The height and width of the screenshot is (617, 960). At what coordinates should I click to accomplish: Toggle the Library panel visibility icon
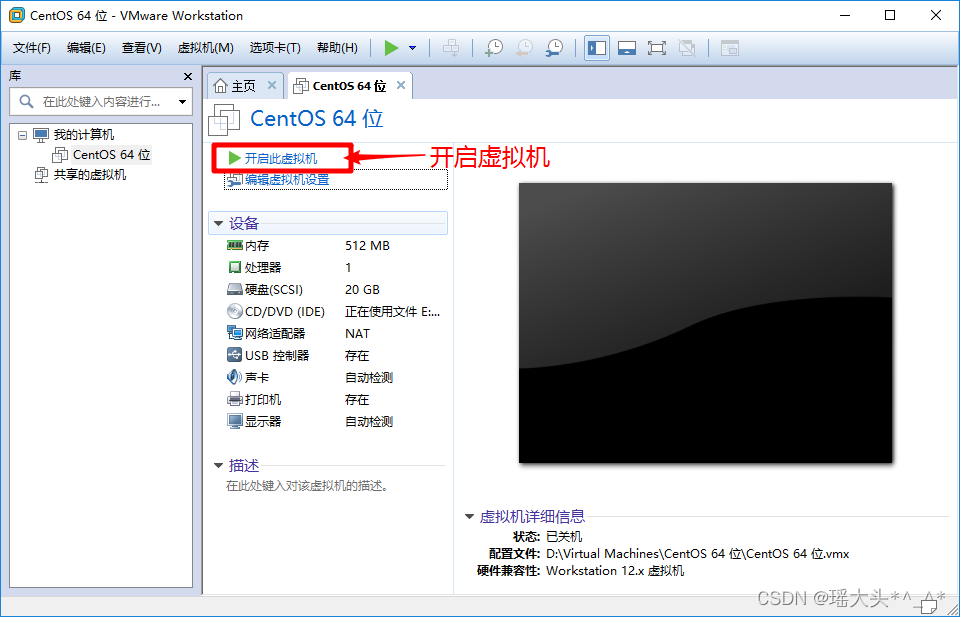596,47
